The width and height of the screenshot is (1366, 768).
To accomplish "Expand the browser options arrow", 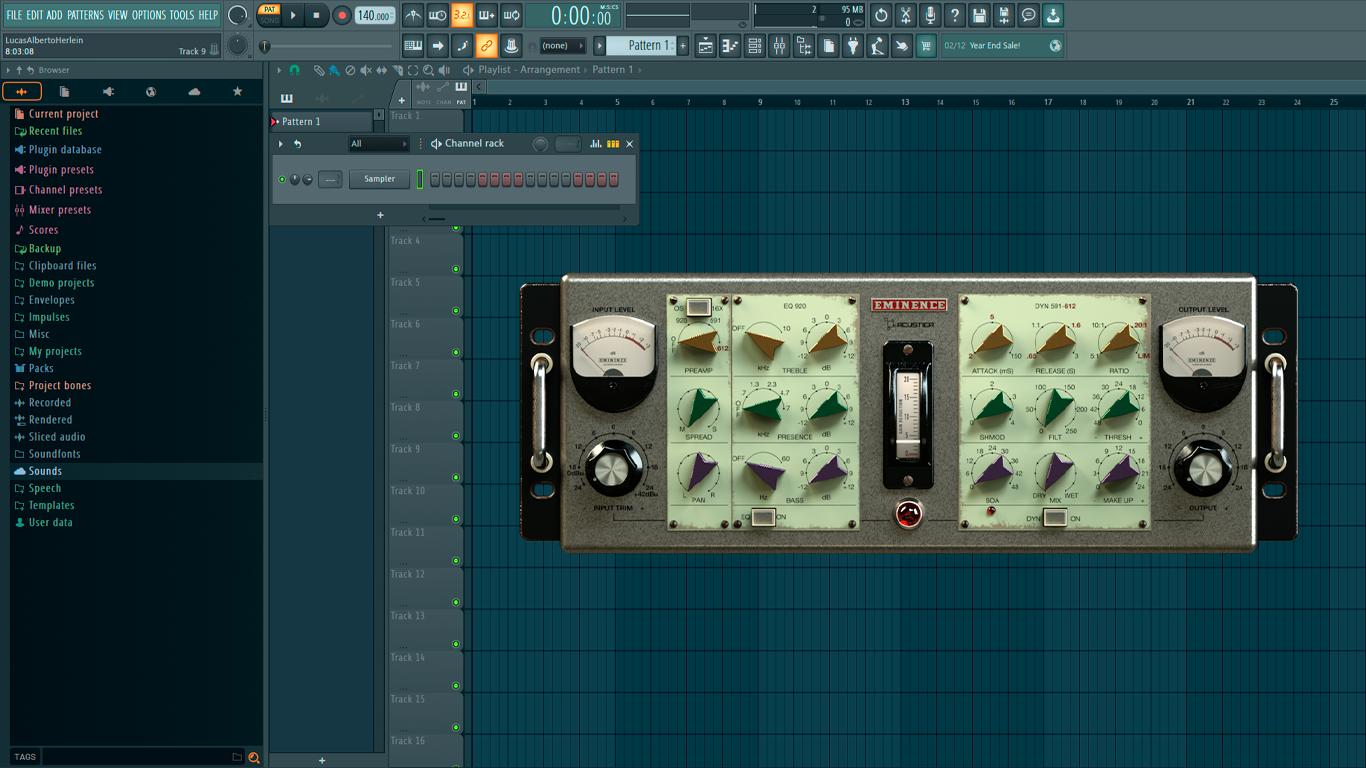I will (9, 70).
